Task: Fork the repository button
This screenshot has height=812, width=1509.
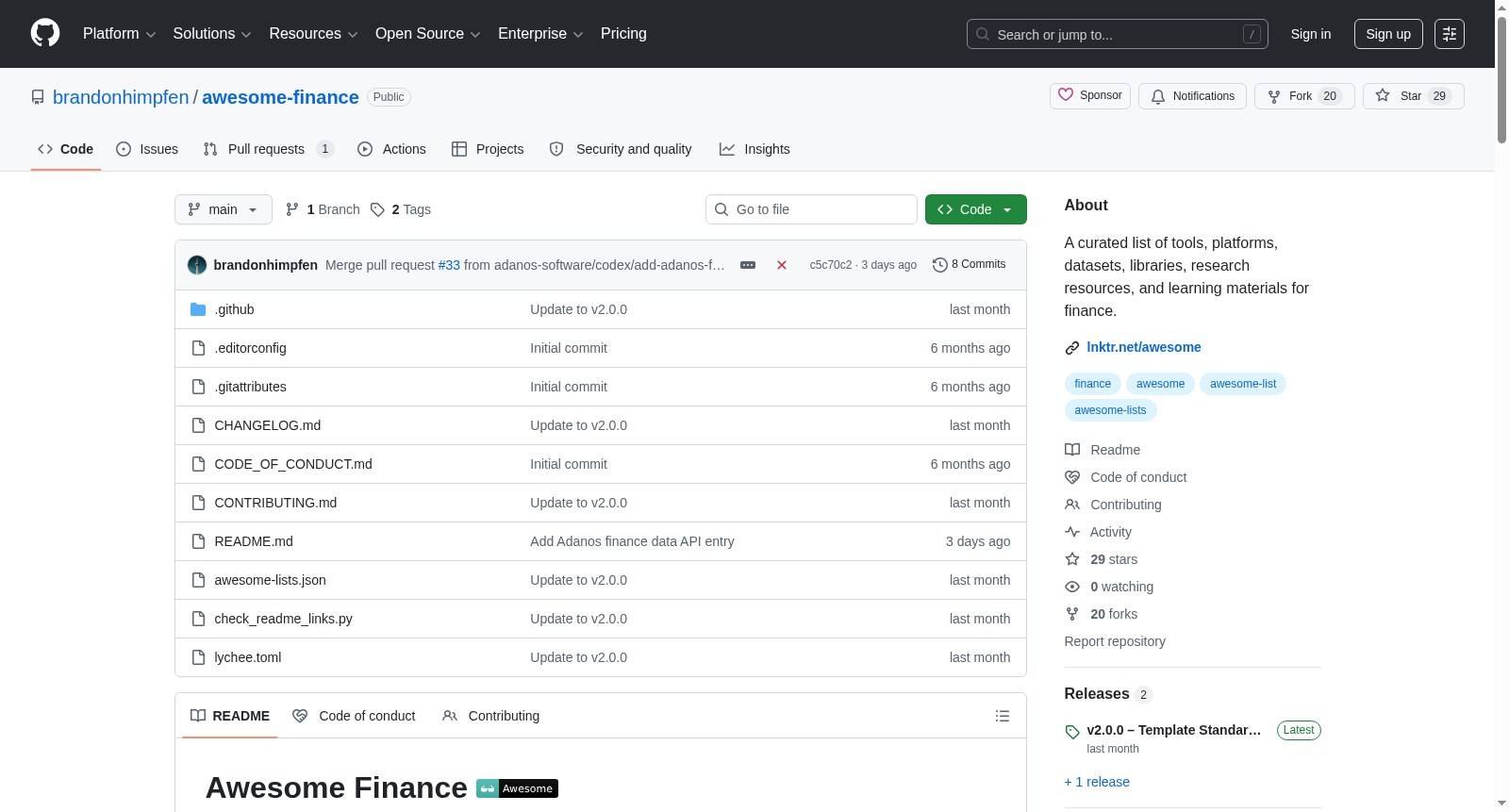Action: 1304,96
